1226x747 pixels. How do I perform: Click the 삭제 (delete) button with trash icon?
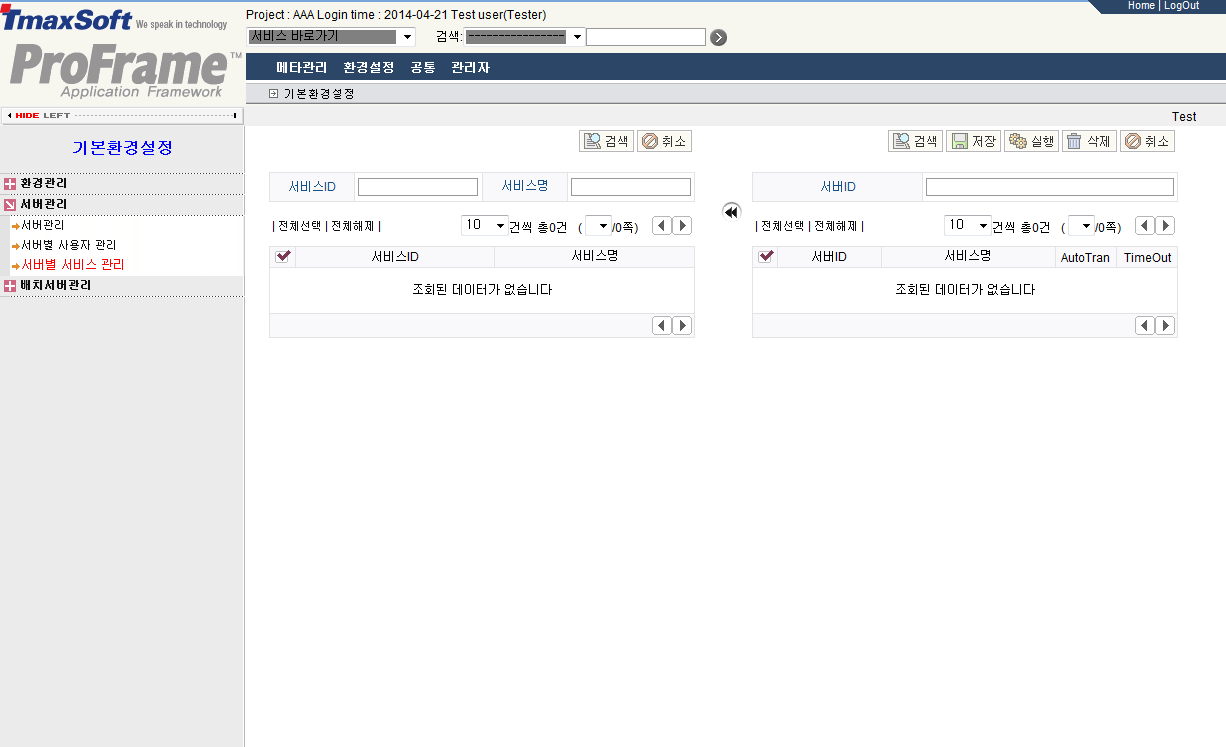pyautogui.click(x=1089, y=142)
